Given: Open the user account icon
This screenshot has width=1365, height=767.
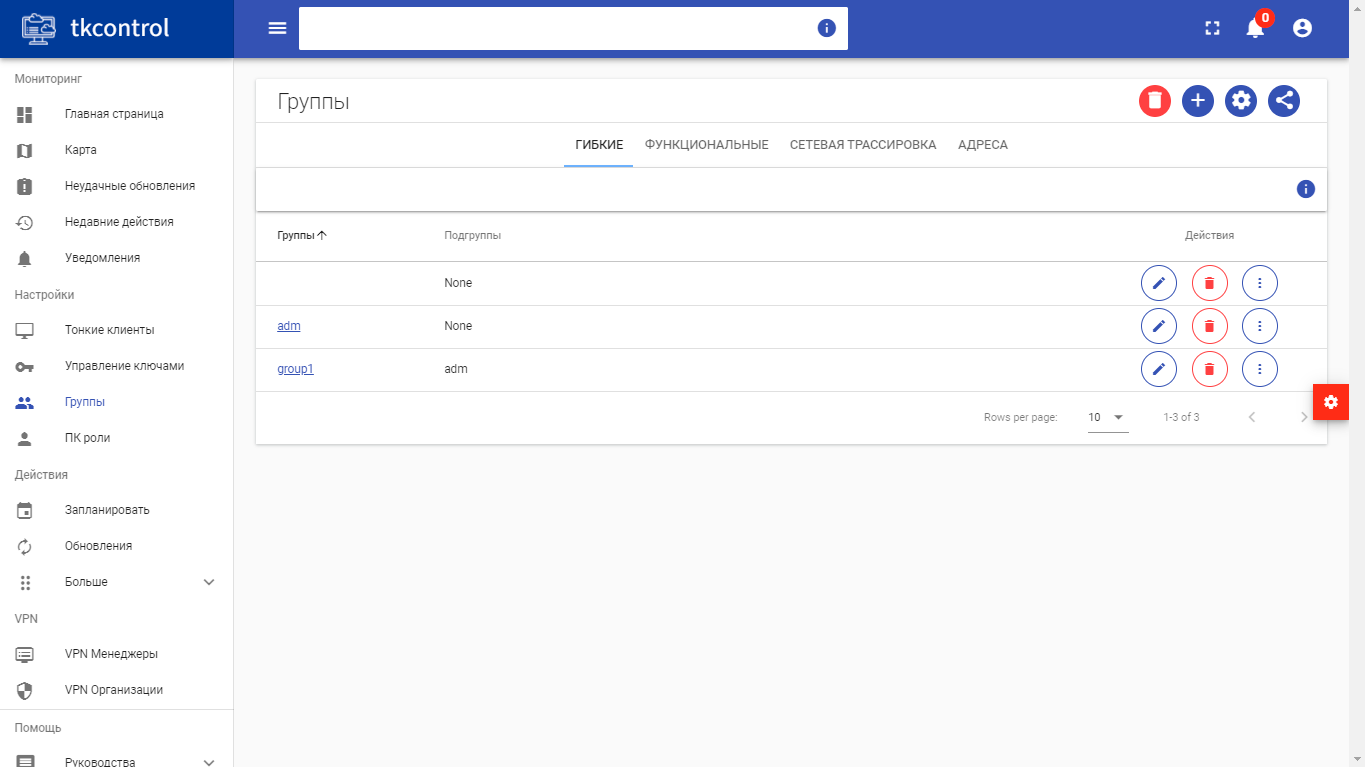Looking at the screenshot, I should coord(1302,28).
